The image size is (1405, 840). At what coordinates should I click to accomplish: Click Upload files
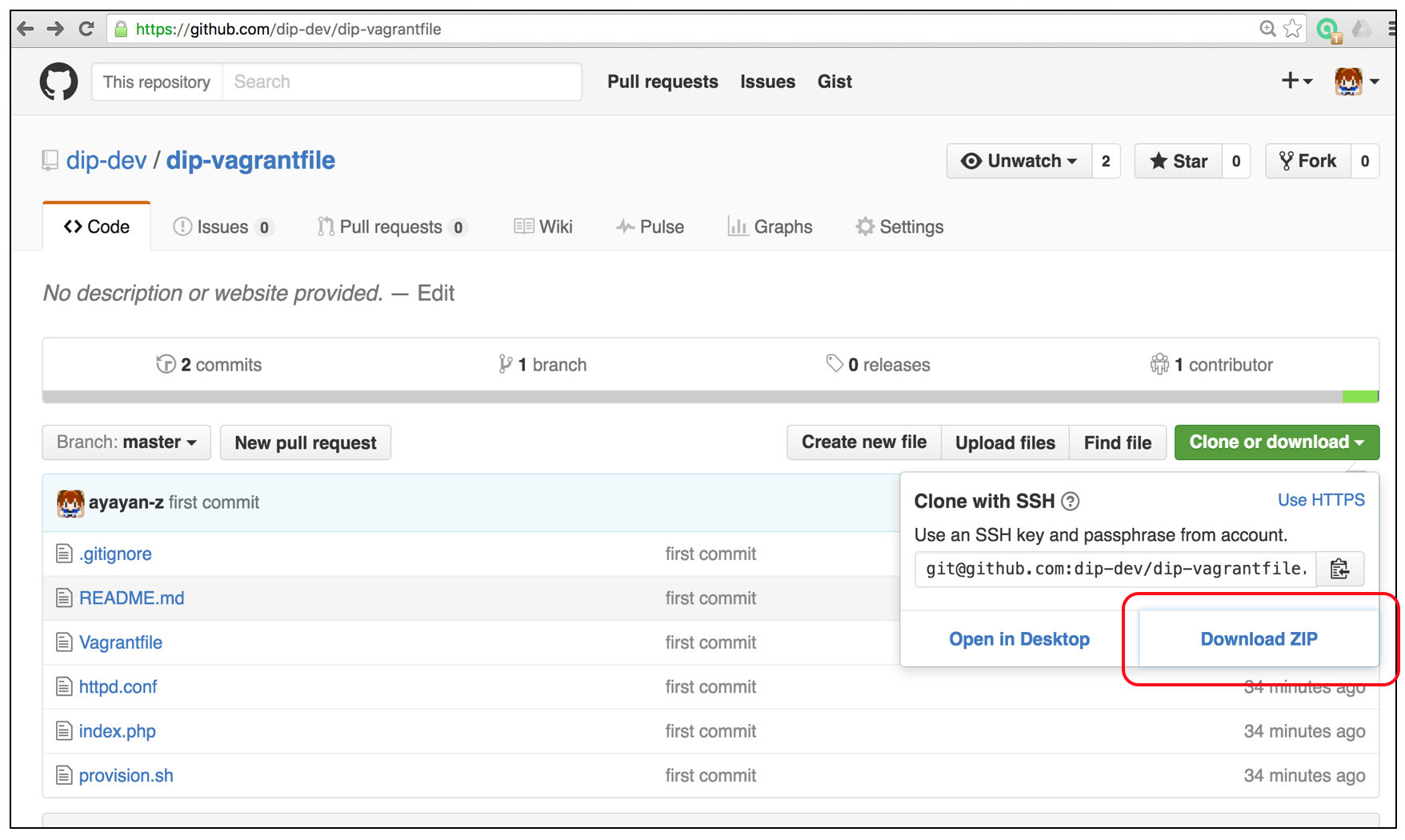click(1005, 442)
